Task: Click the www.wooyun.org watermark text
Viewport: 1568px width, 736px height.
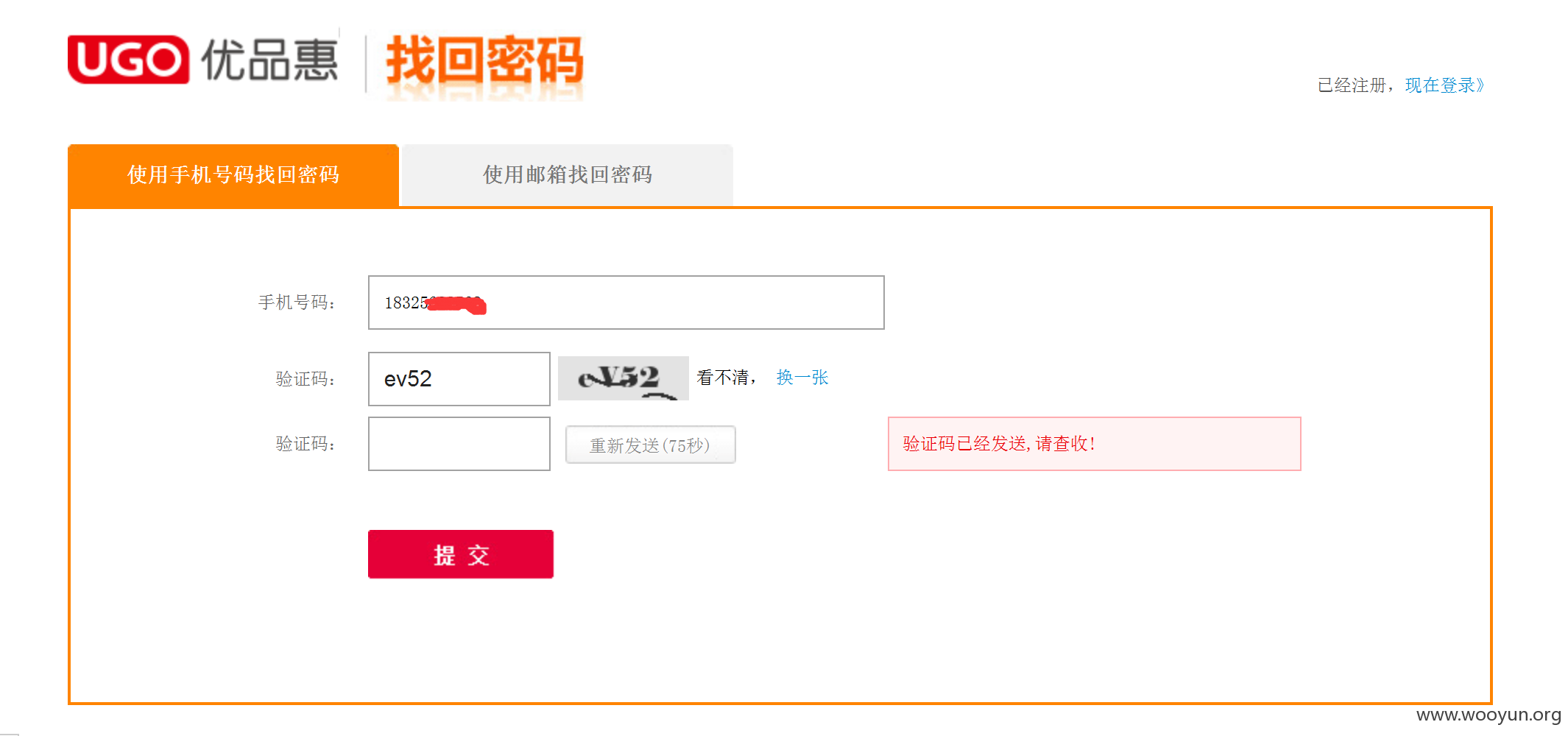Action: point(1488,715)
